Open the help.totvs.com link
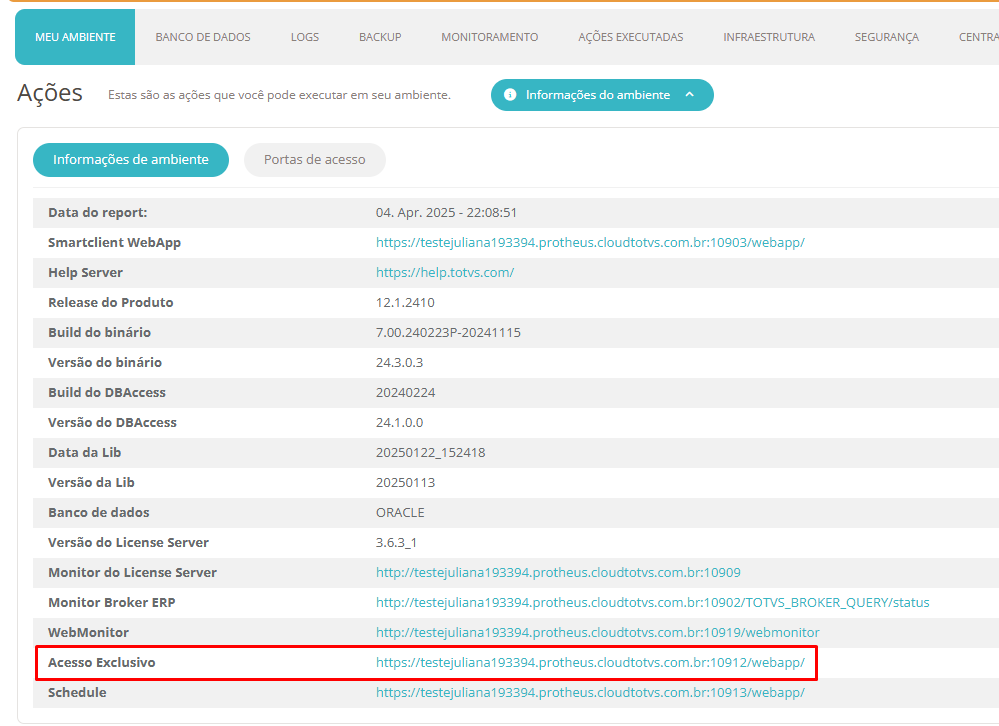 (x=445, y=273)
